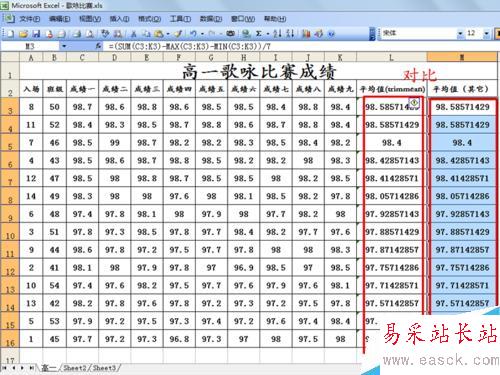The width and height of the screenshot is (500, 375).
Task: Click header cell 成绩五
Action: tap(211, 89)
